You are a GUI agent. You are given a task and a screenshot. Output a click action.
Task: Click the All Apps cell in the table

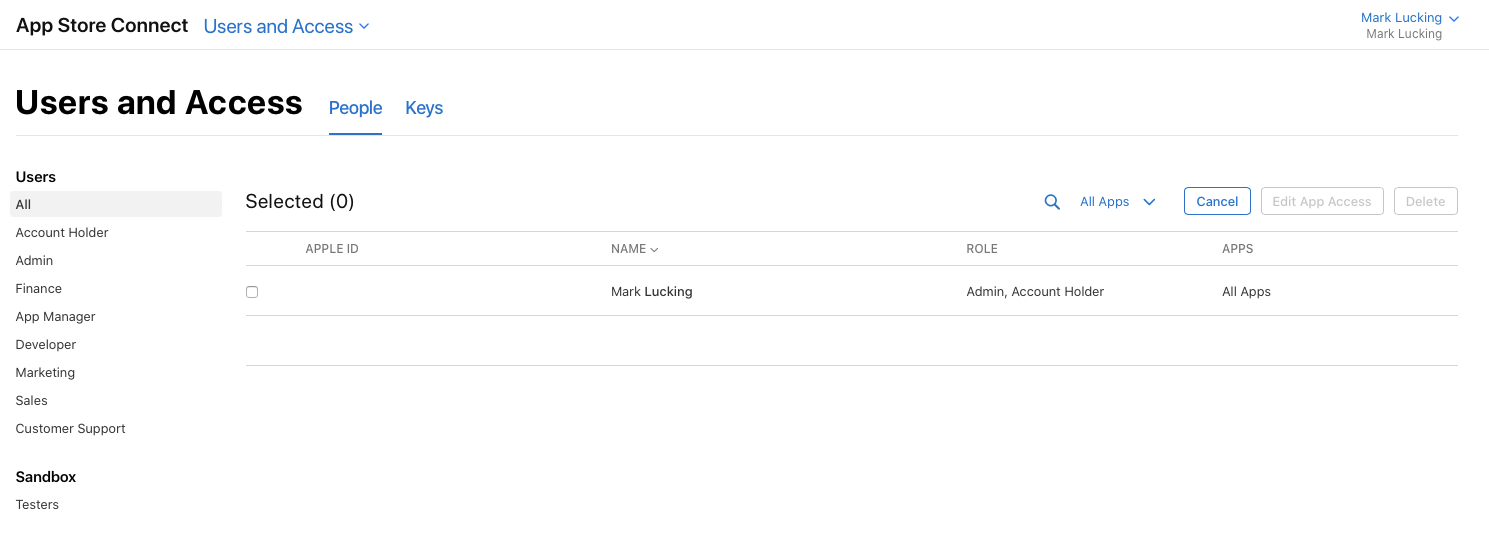(x=1246, y=292)
